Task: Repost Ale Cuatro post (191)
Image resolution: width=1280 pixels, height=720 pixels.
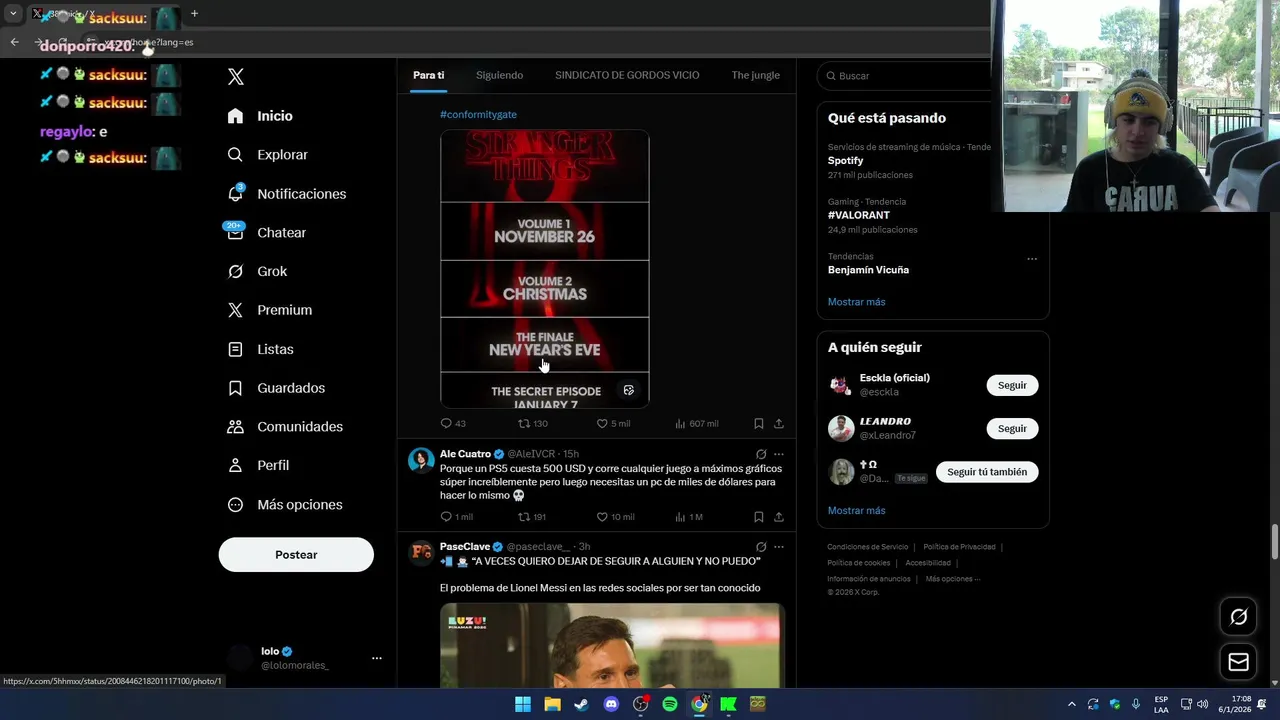Action: coord(531,517)
